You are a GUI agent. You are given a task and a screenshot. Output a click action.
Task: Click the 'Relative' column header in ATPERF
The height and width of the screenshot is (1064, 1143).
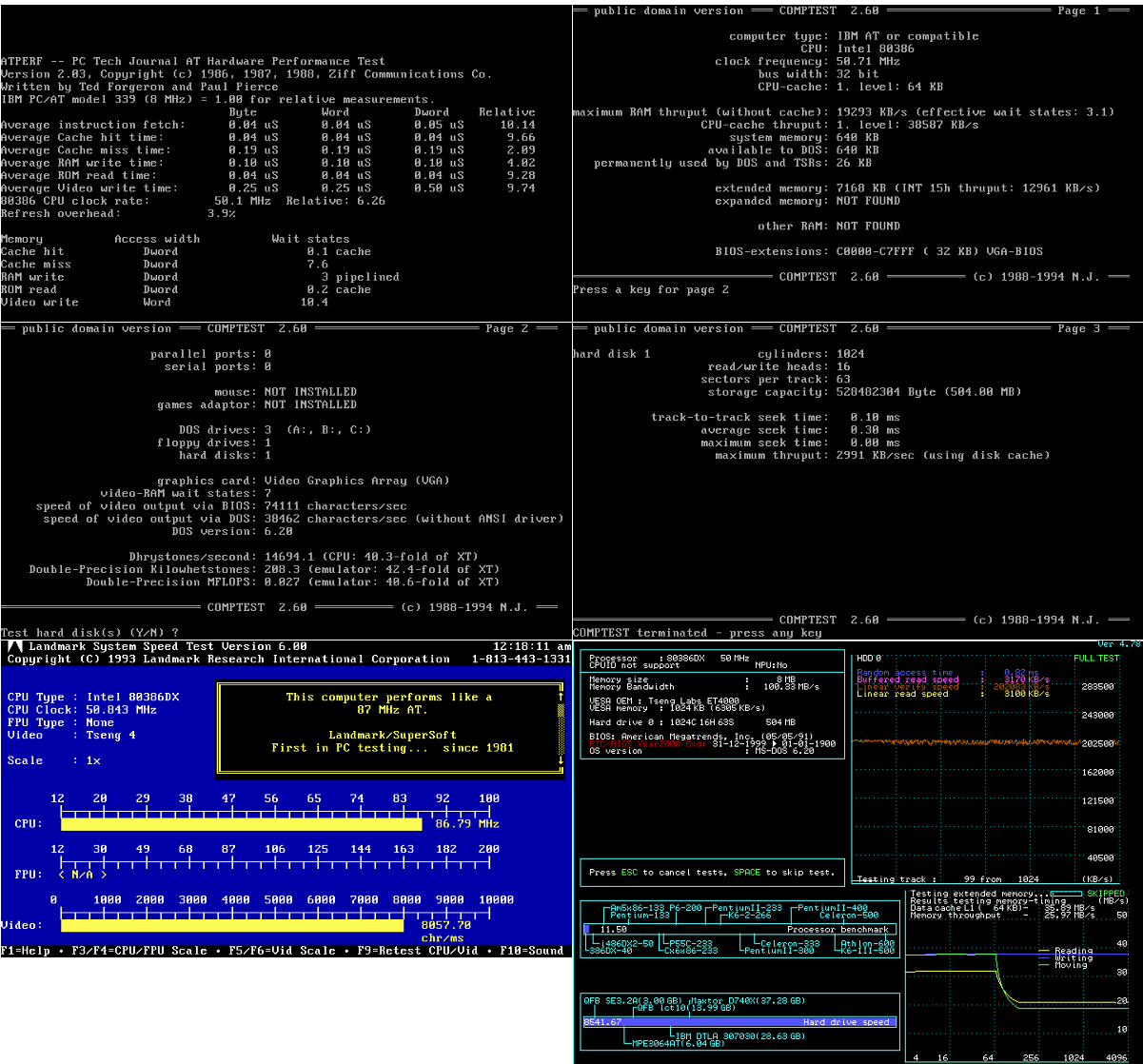[507, 112]
